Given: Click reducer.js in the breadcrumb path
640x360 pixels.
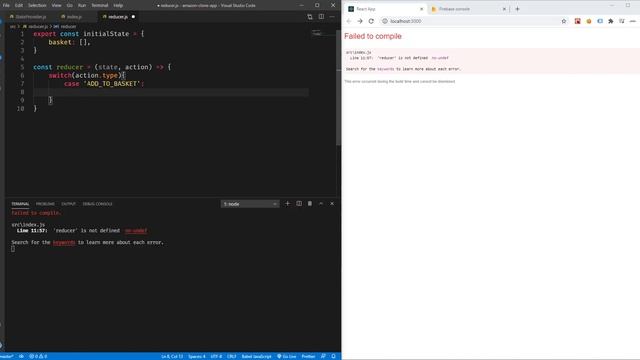Looking at the screenshot, I should (x=38, y=27).
